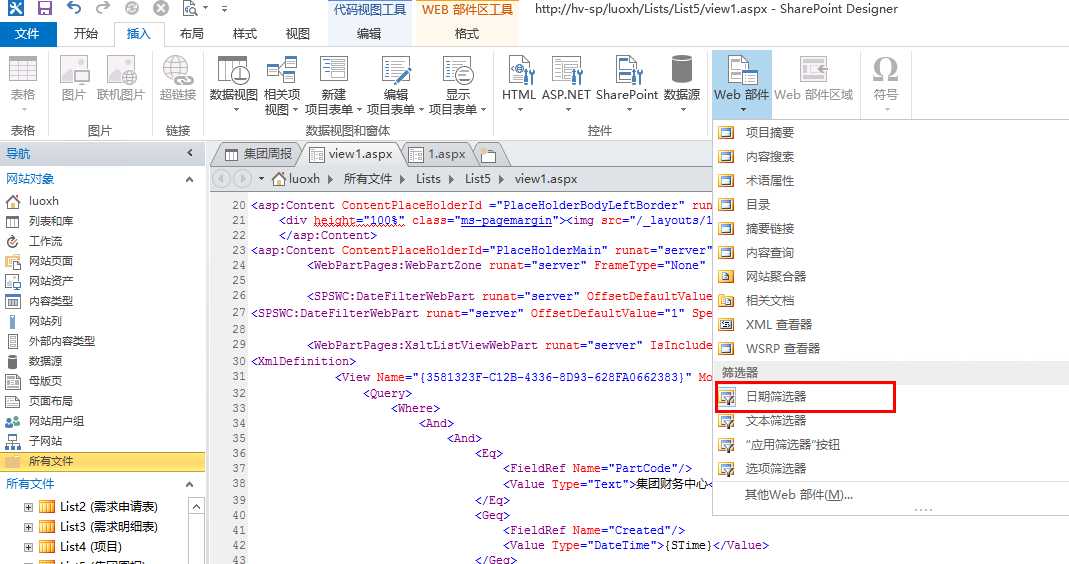The image size is (1069, 564).
Task: Collapse the 网站对象 section chevron
Action: (x=190, y=179)
